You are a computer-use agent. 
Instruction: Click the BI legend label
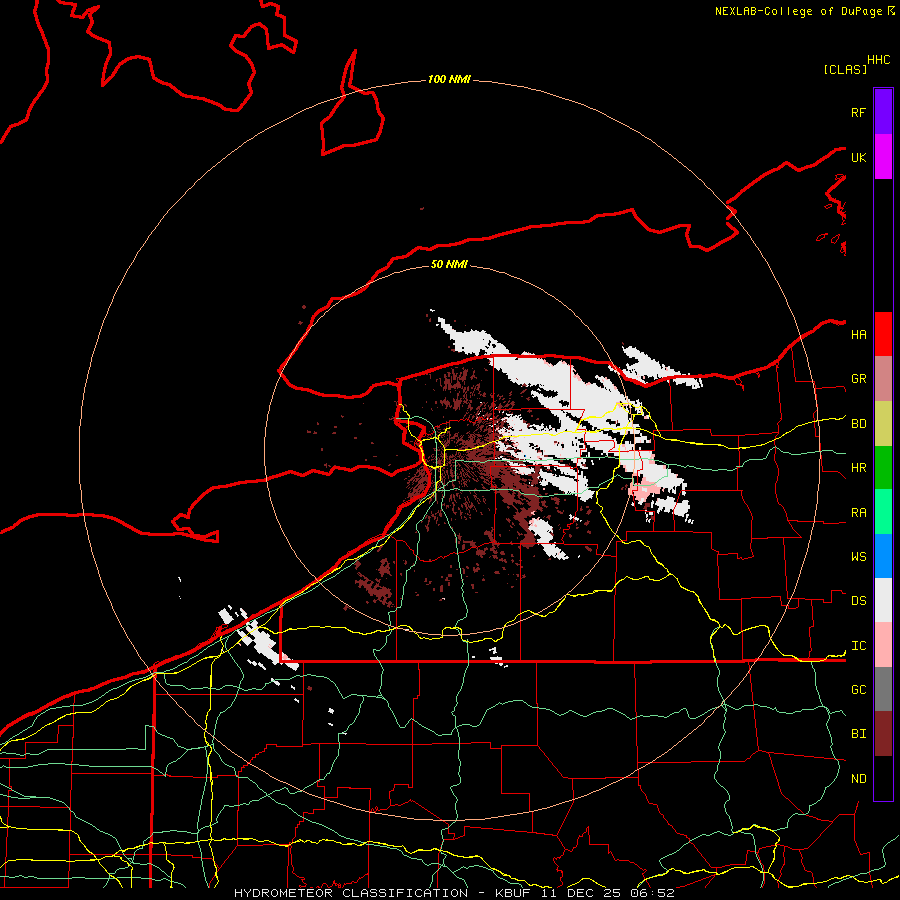858,734
